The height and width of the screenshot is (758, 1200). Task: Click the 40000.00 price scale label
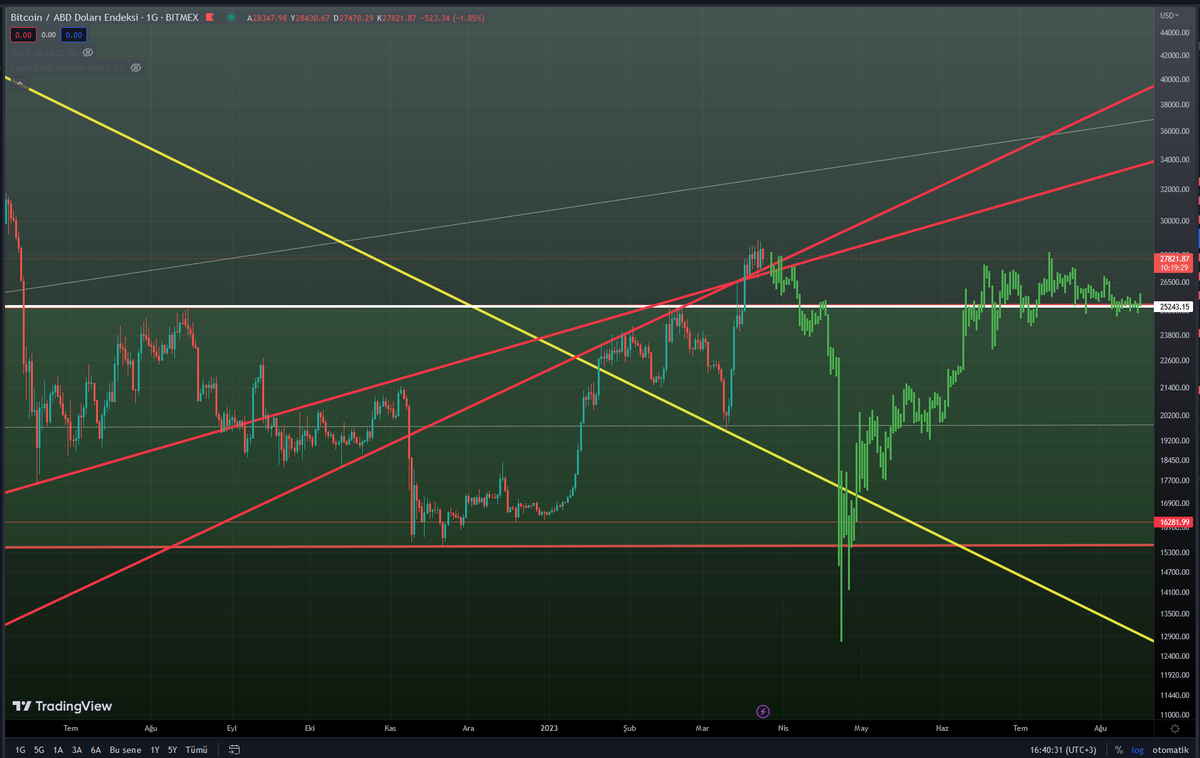(x=1174, y=80)
